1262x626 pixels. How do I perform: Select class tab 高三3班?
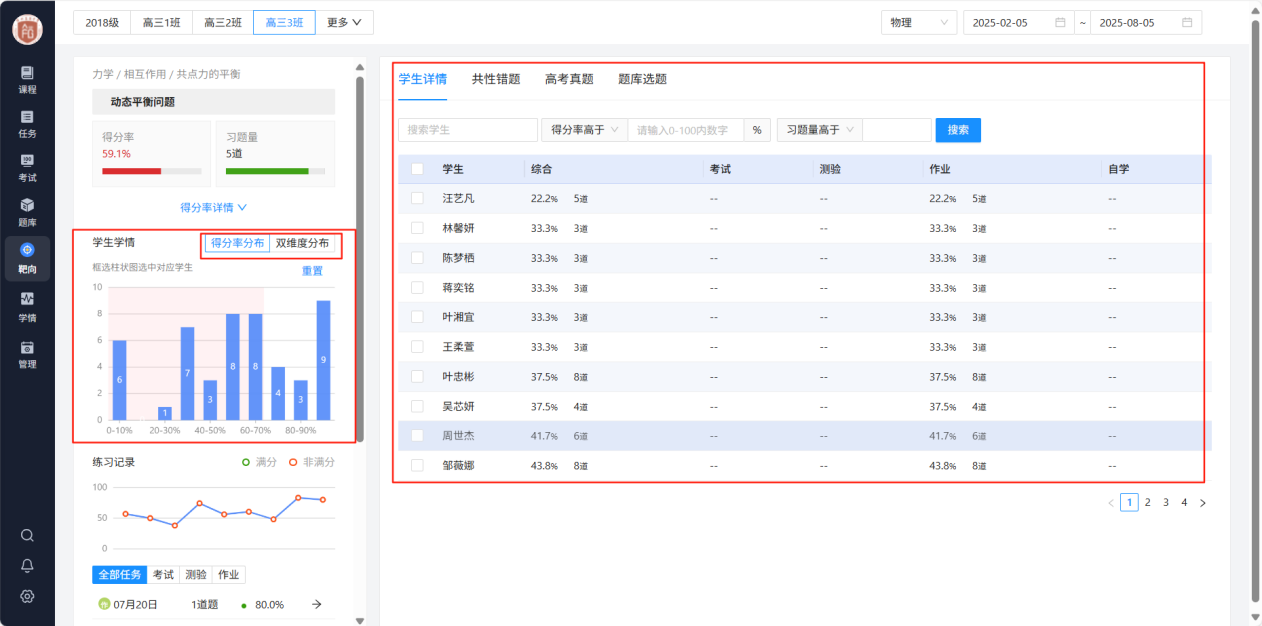click(284, 22)
